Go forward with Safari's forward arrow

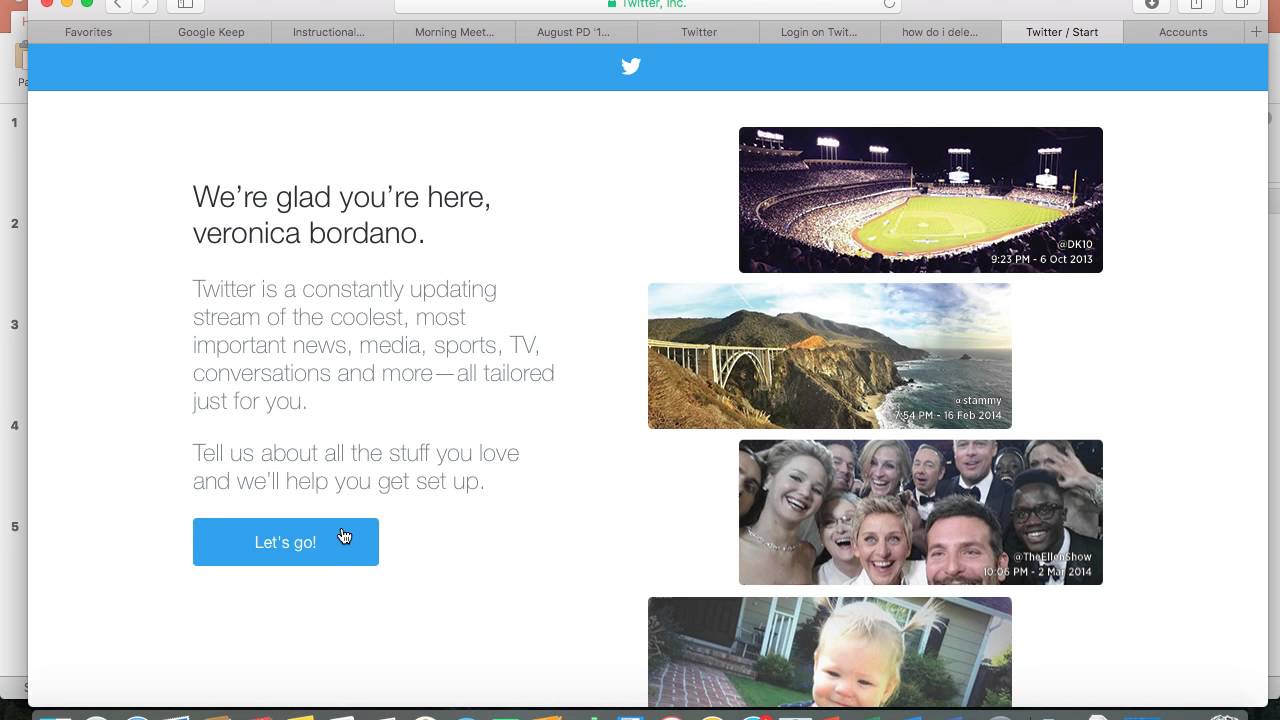pyautogui.click(x=145, y=4)
